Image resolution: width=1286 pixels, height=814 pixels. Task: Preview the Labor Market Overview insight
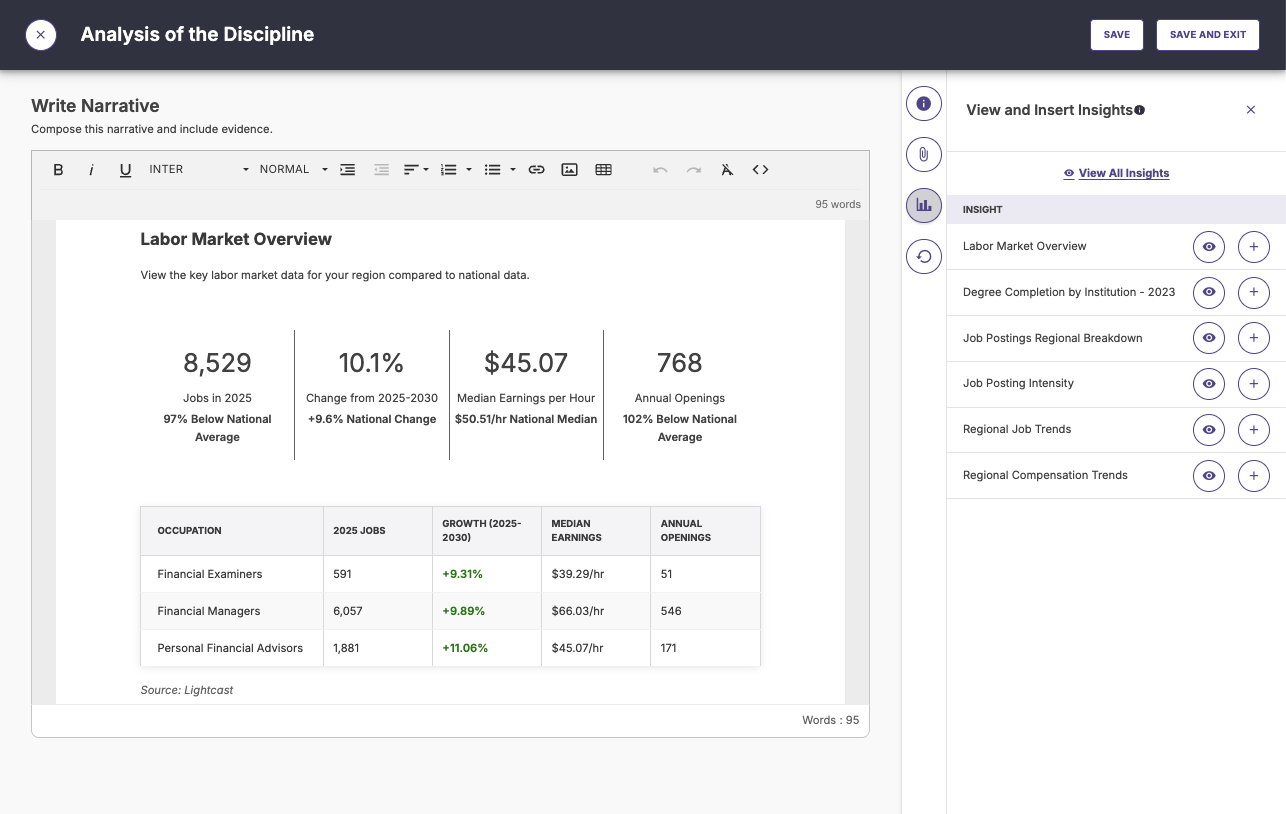[1209, 246]
